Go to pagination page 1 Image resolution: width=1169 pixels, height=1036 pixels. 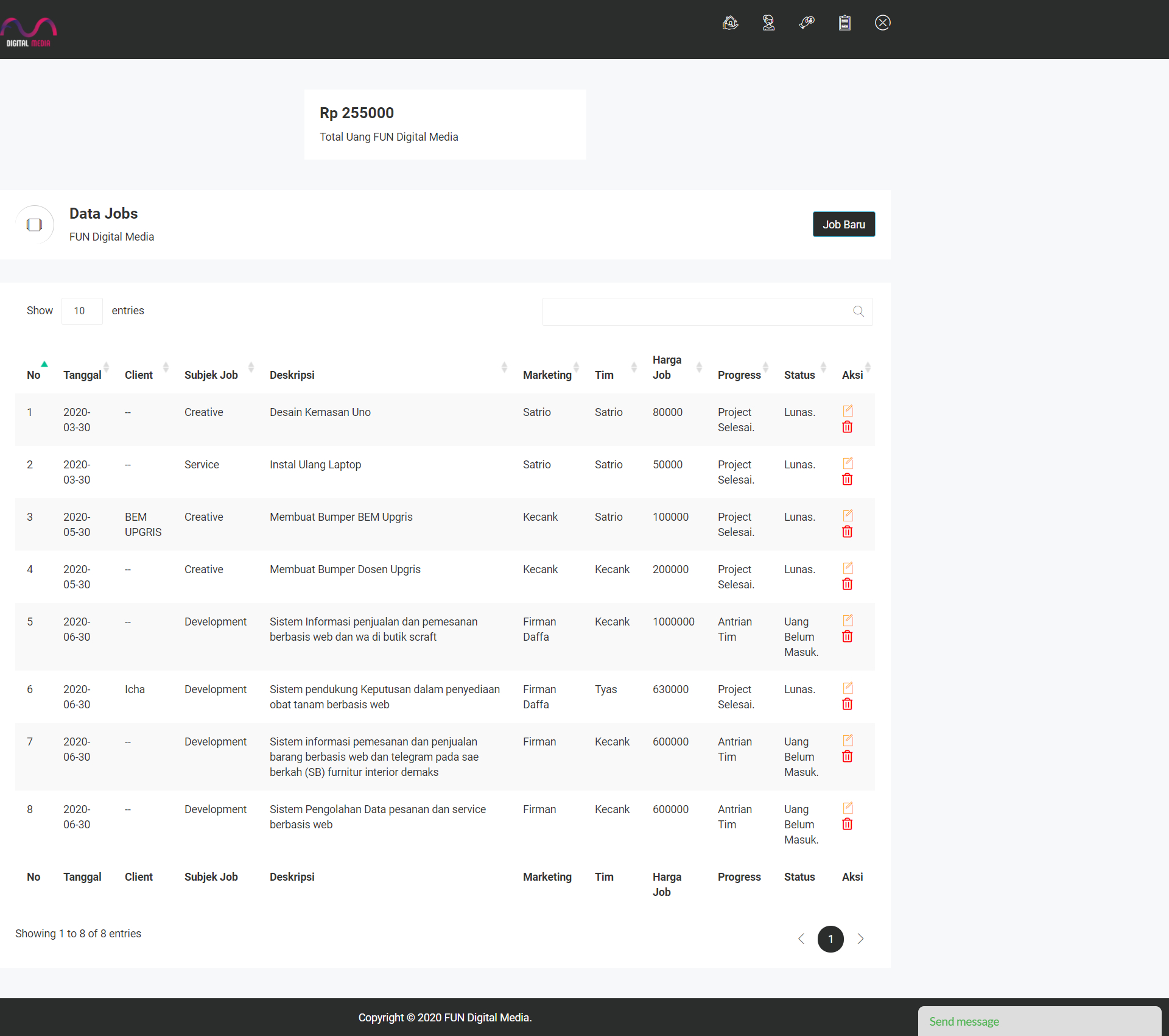pos(830,939)
